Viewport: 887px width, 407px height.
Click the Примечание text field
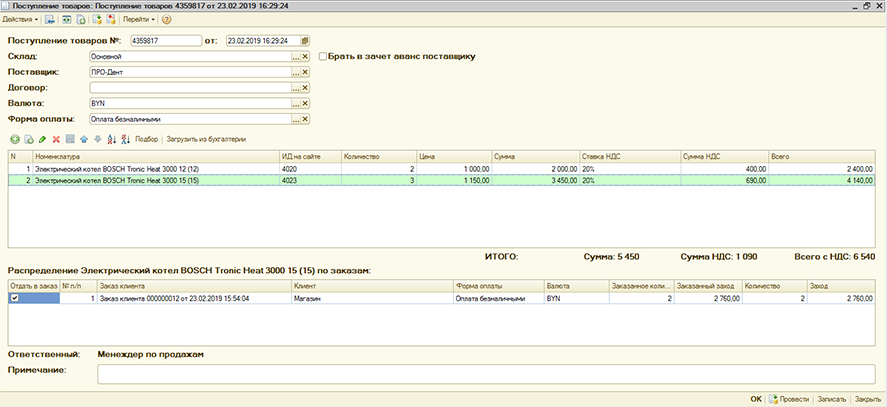pyautogui.click(x=485, y=374)
